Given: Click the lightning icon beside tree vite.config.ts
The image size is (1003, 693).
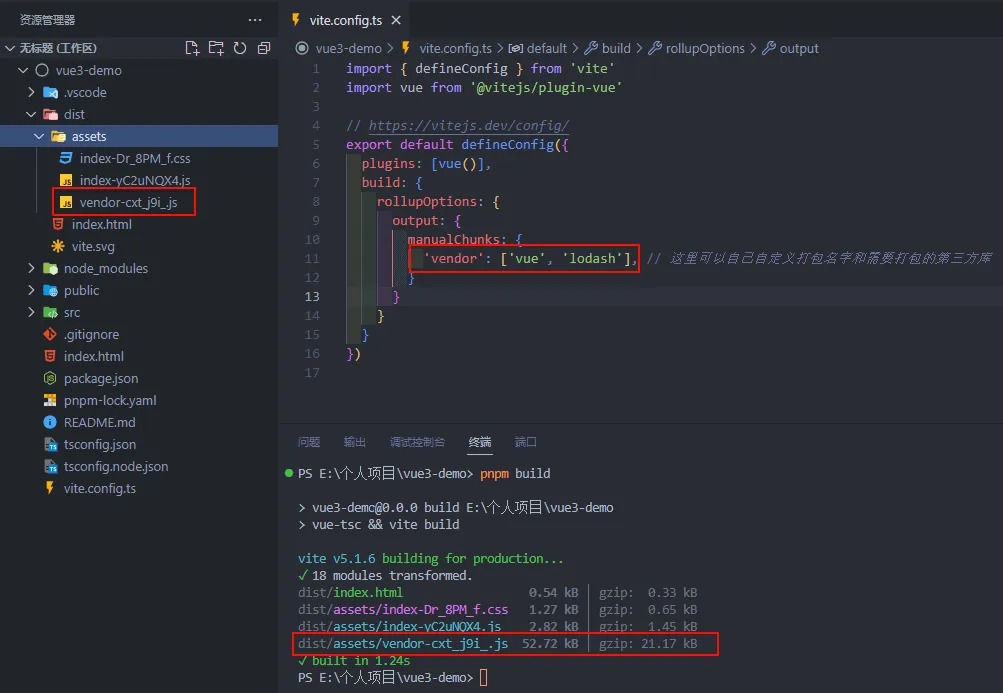Looking at the screenshot, I should coord(50,488).
